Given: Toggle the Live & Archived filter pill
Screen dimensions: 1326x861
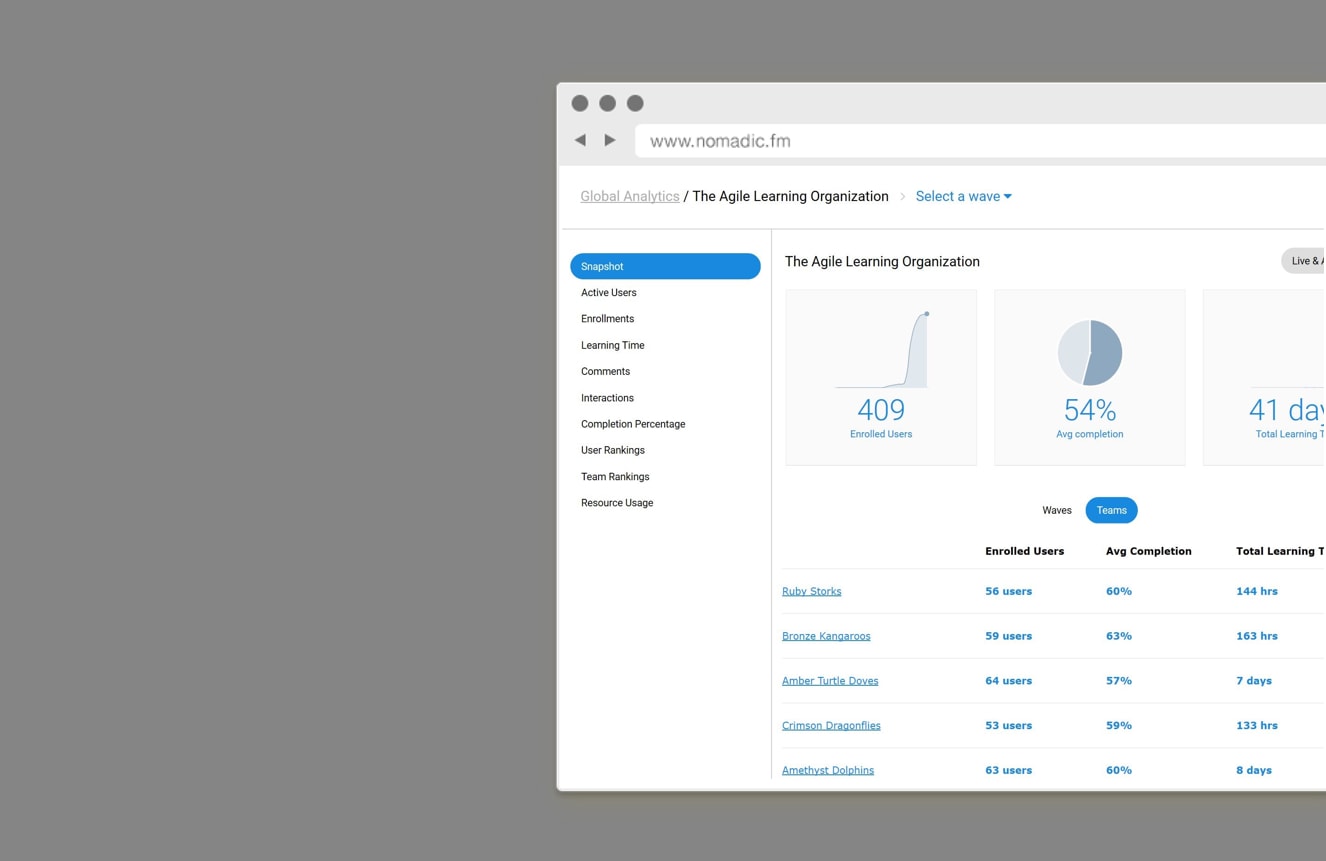Looking at the screenshot, I should (1304, 261).
